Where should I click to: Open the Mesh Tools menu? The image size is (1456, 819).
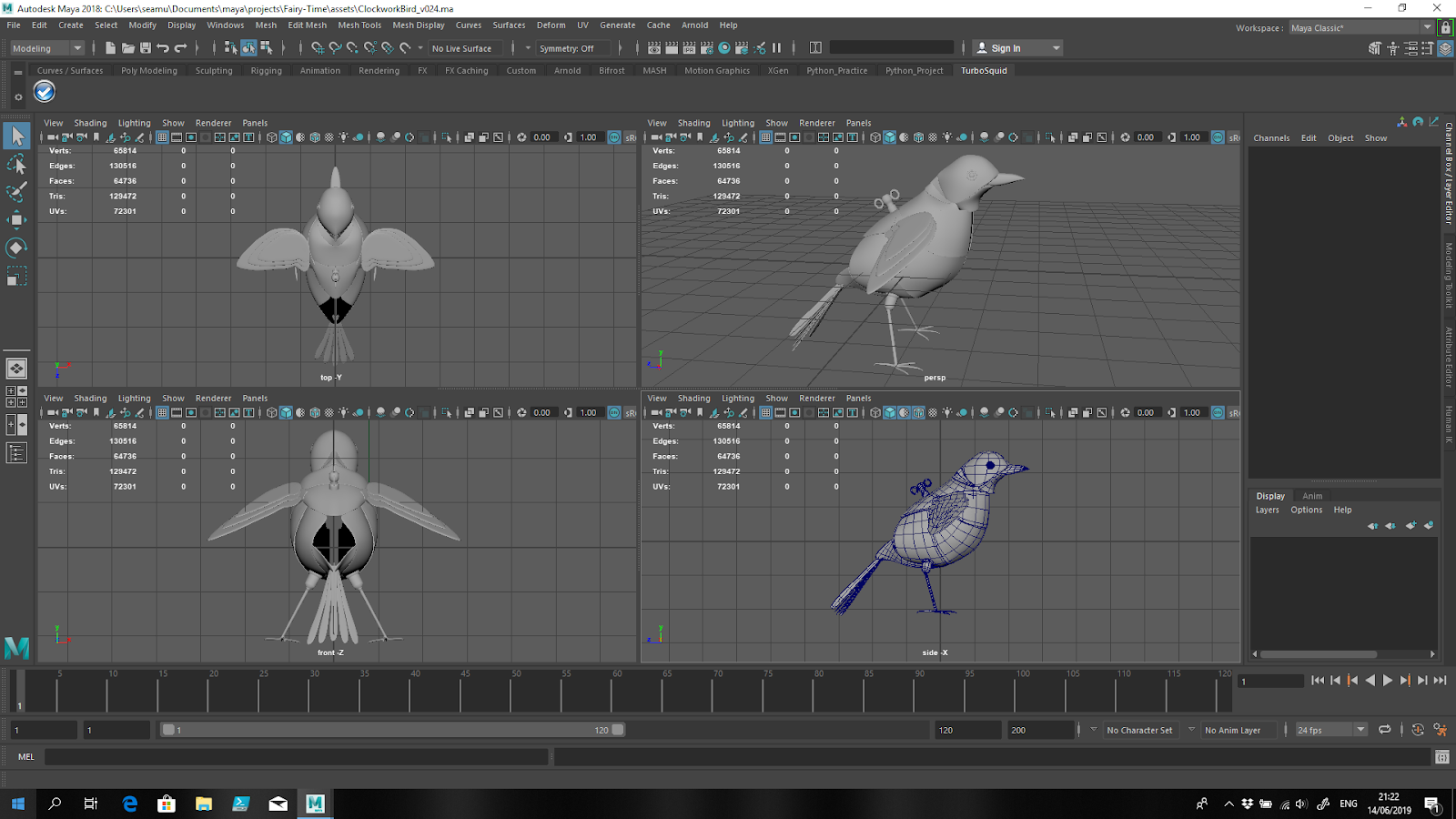tap(359, 25)
